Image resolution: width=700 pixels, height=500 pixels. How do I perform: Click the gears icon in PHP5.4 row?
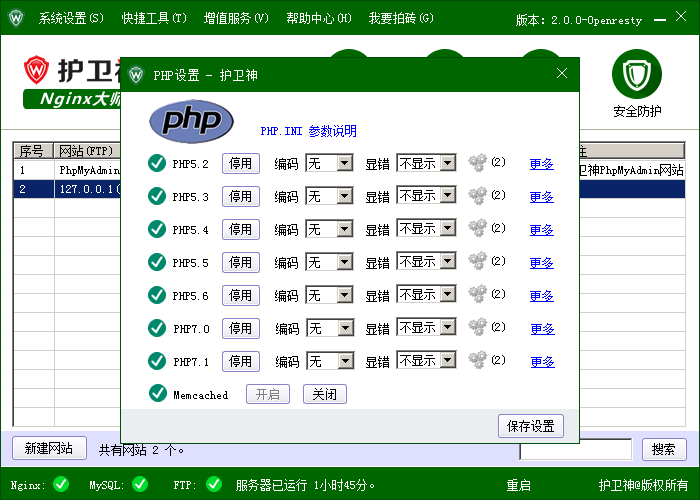(478, 229)
